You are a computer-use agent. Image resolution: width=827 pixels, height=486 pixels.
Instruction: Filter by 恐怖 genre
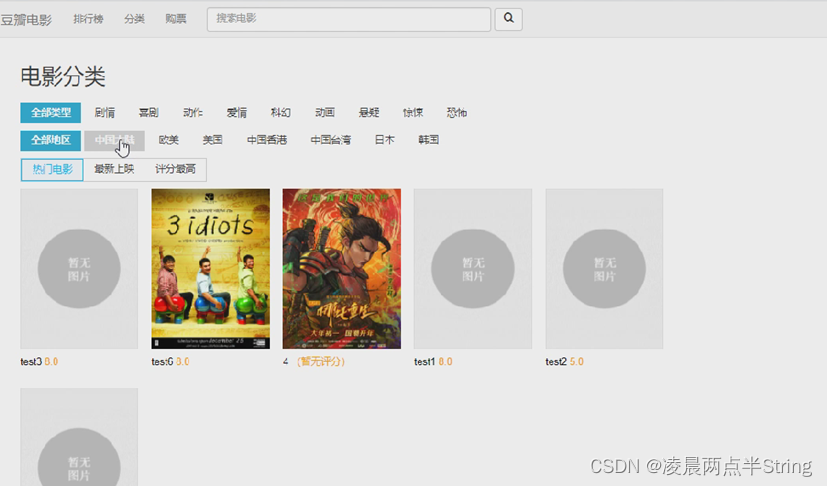coord(457,112)
